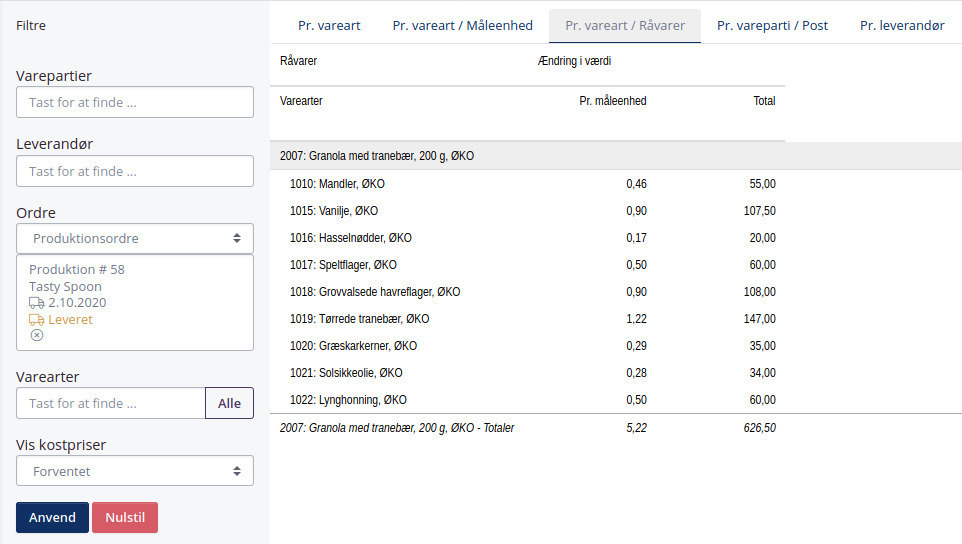The width and height of the screenshot is (962, 544).
Task: Click the 1010: Mandler, ØKO row
Action: click(337, 184)
